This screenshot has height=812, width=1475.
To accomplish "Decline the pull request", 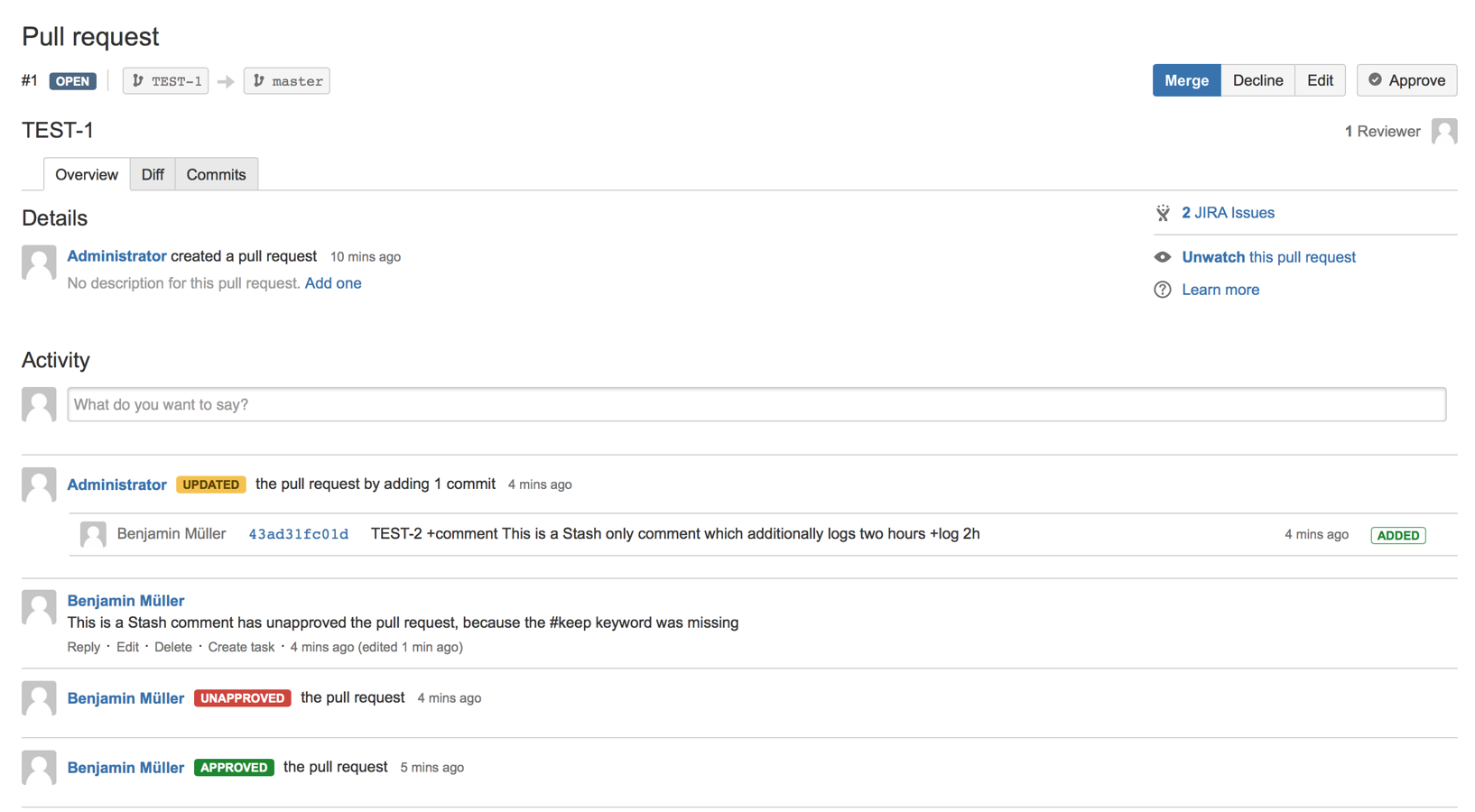I will tap(1257, 80).
